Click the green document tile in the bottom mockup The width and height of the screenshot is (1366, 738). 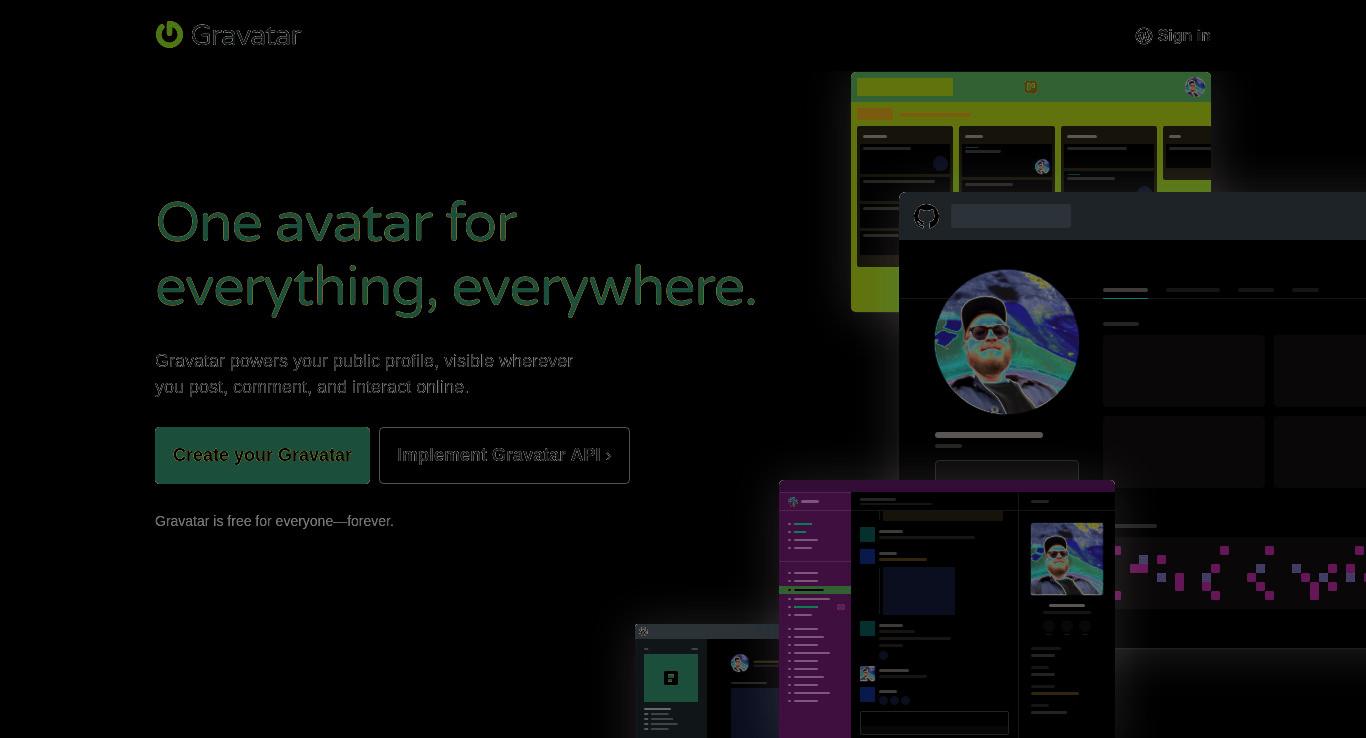[x=671, y=678]
